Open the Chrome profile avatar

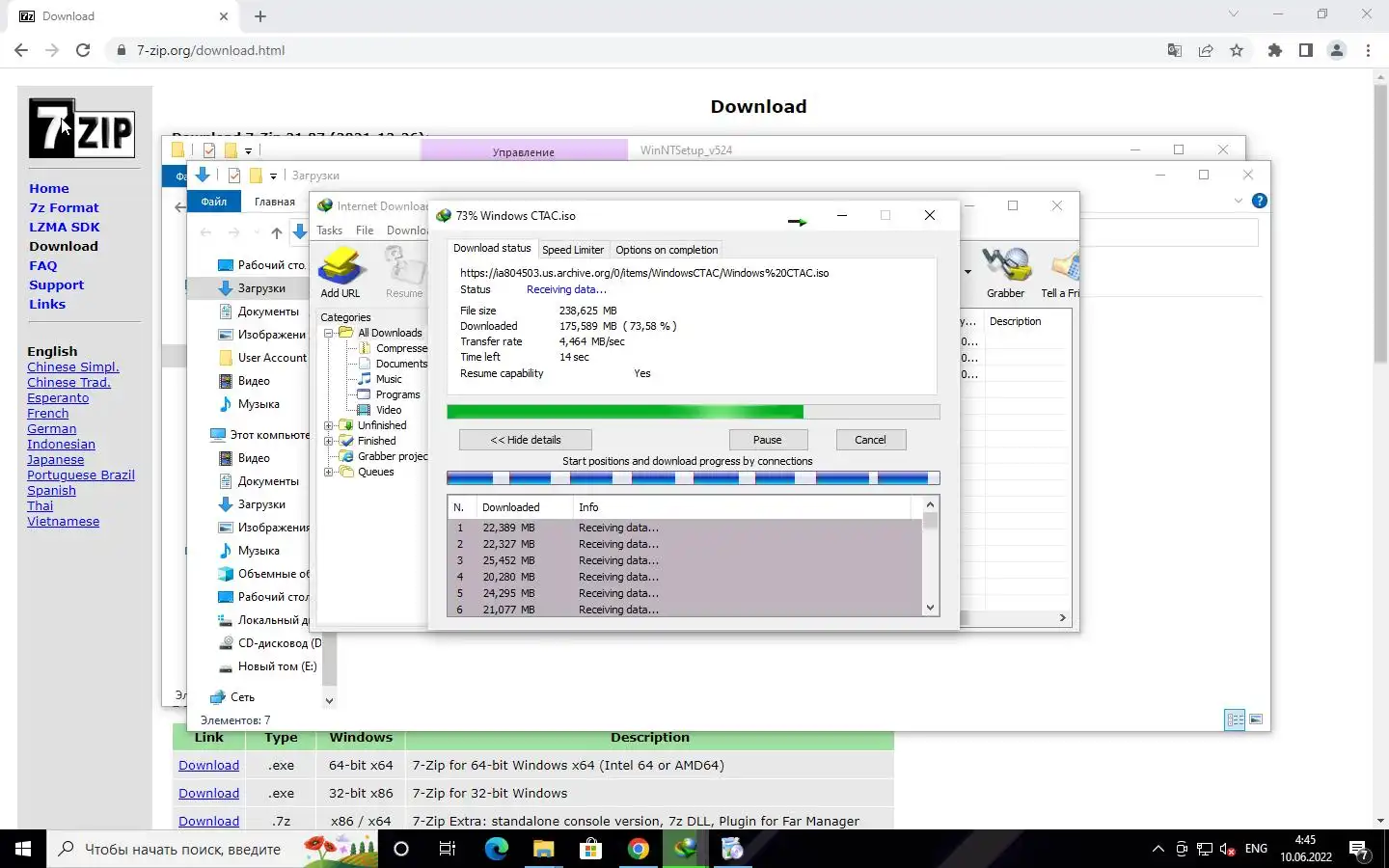(x=1337, y=50)
